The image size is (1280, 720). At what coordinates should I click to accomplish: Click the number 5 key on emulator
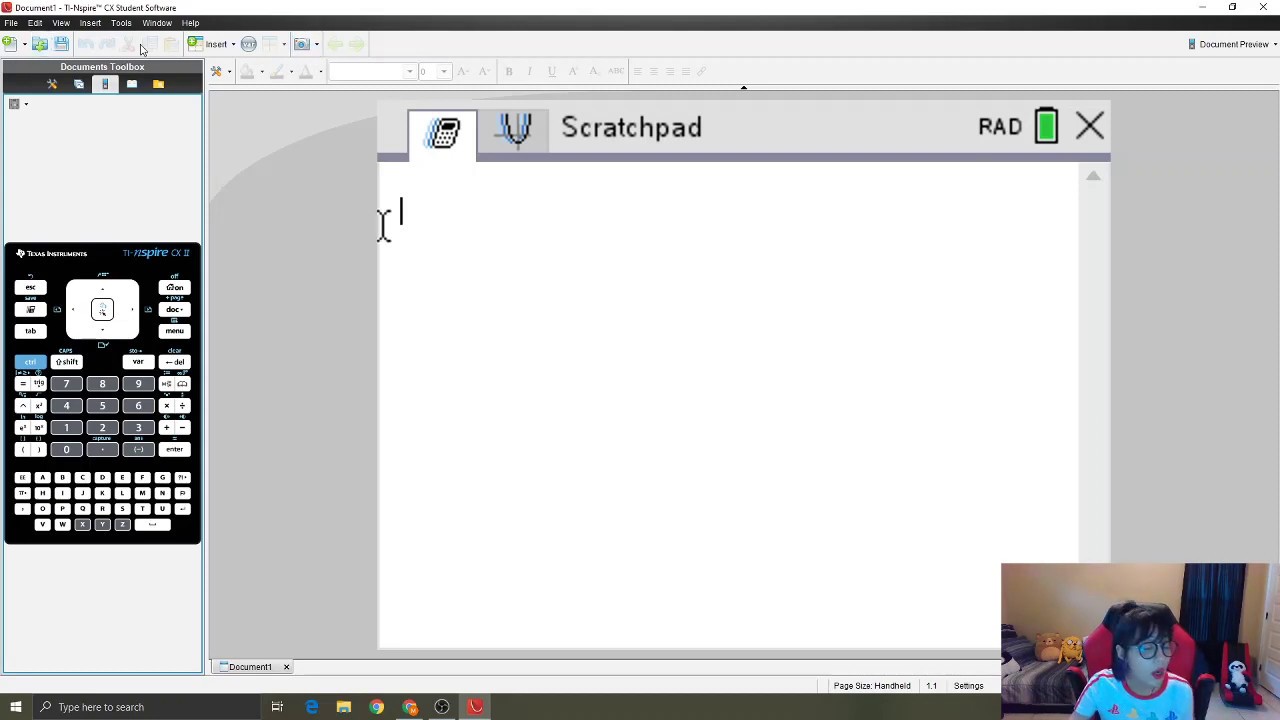(x=102, y=406)
